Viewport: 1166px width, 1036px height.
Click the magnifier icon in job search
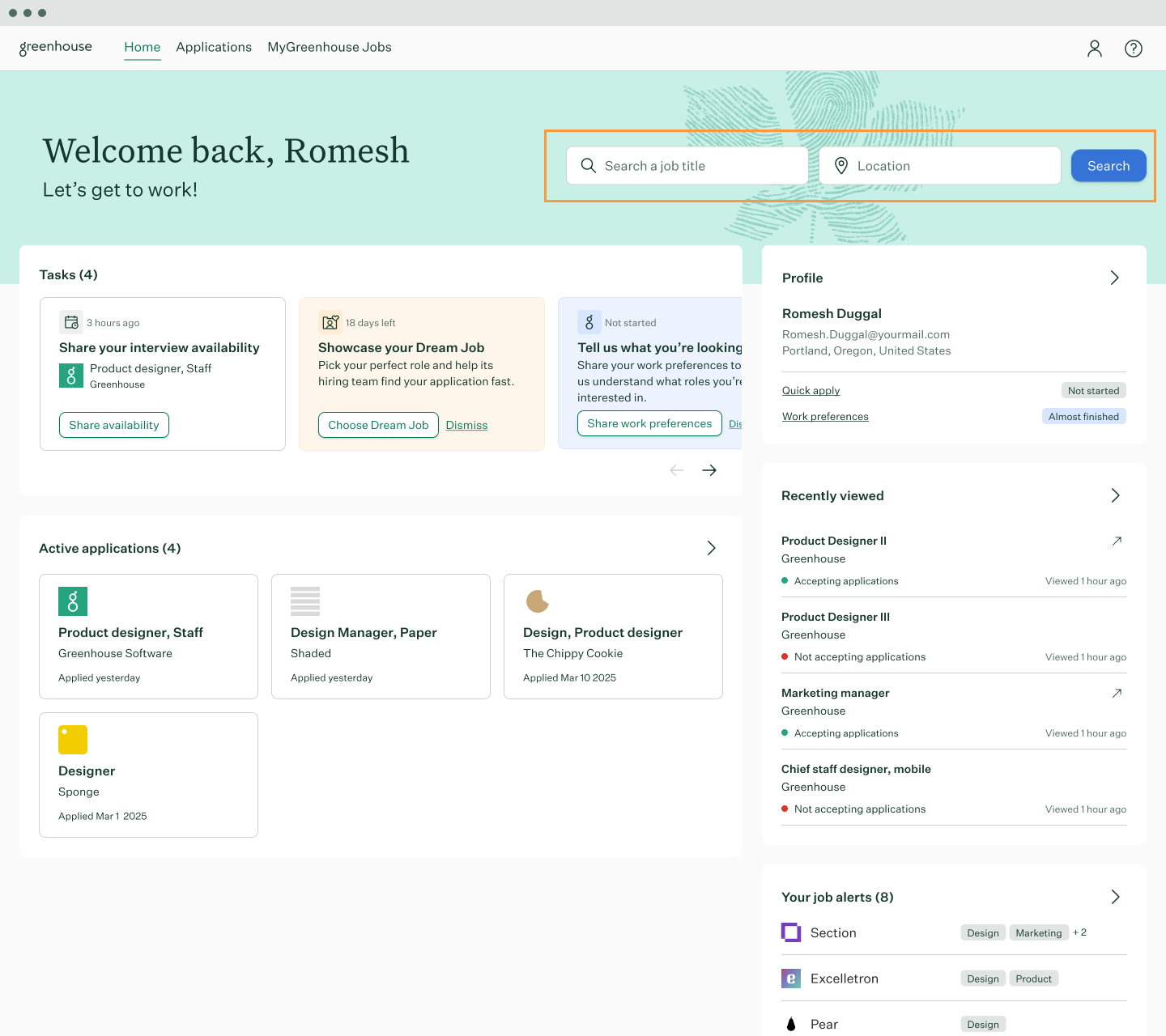coord(589,166)
